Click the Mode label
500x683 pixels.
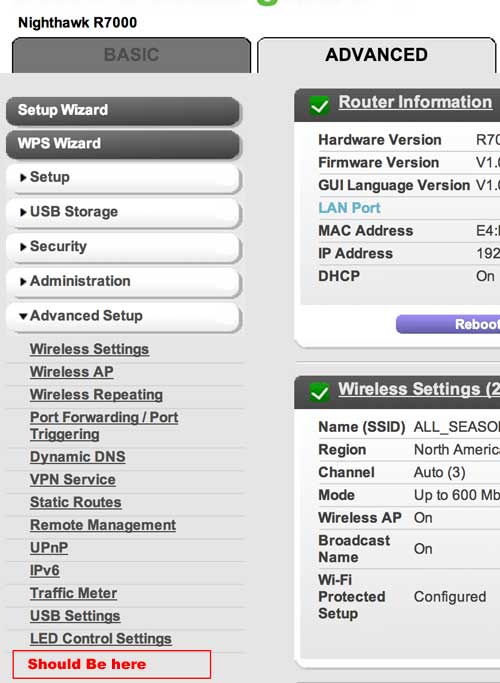pyautogui.click(x=336, y=495)
